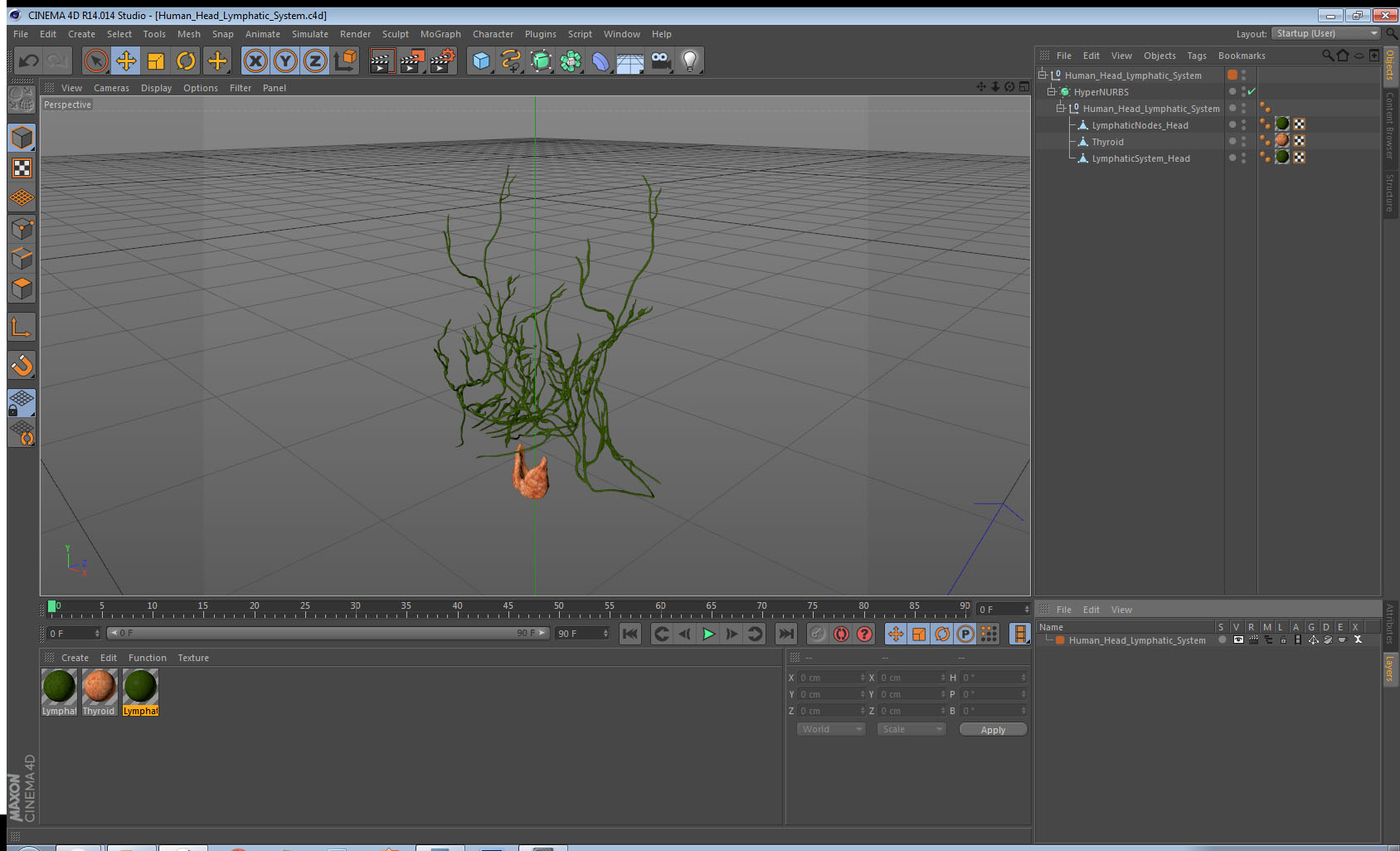Open material manager Texture menu

[x=193, y=658]
